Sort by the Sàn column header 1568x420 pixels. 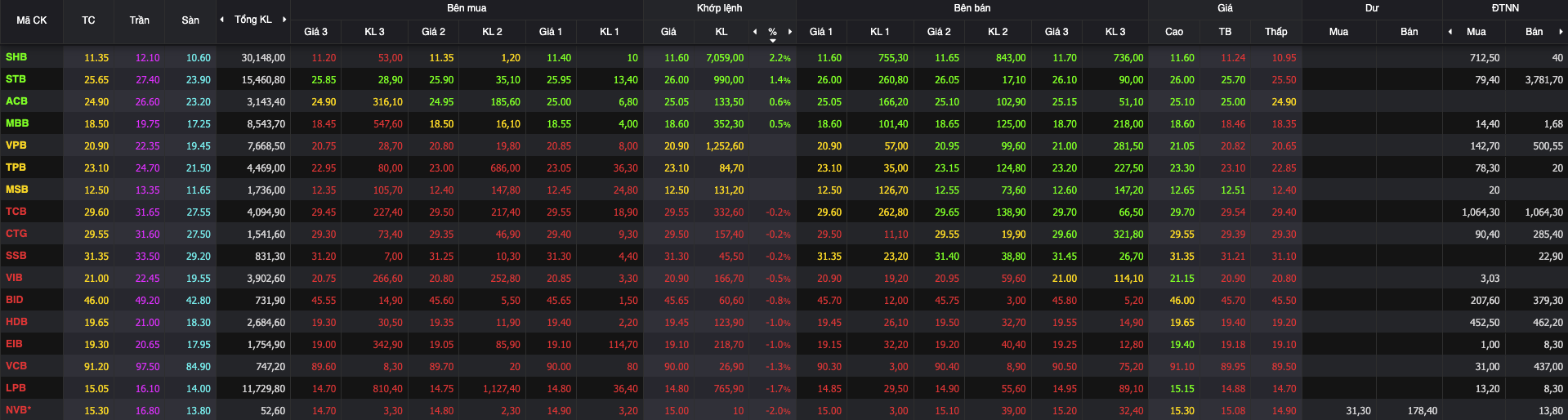(x=190, y=20)
